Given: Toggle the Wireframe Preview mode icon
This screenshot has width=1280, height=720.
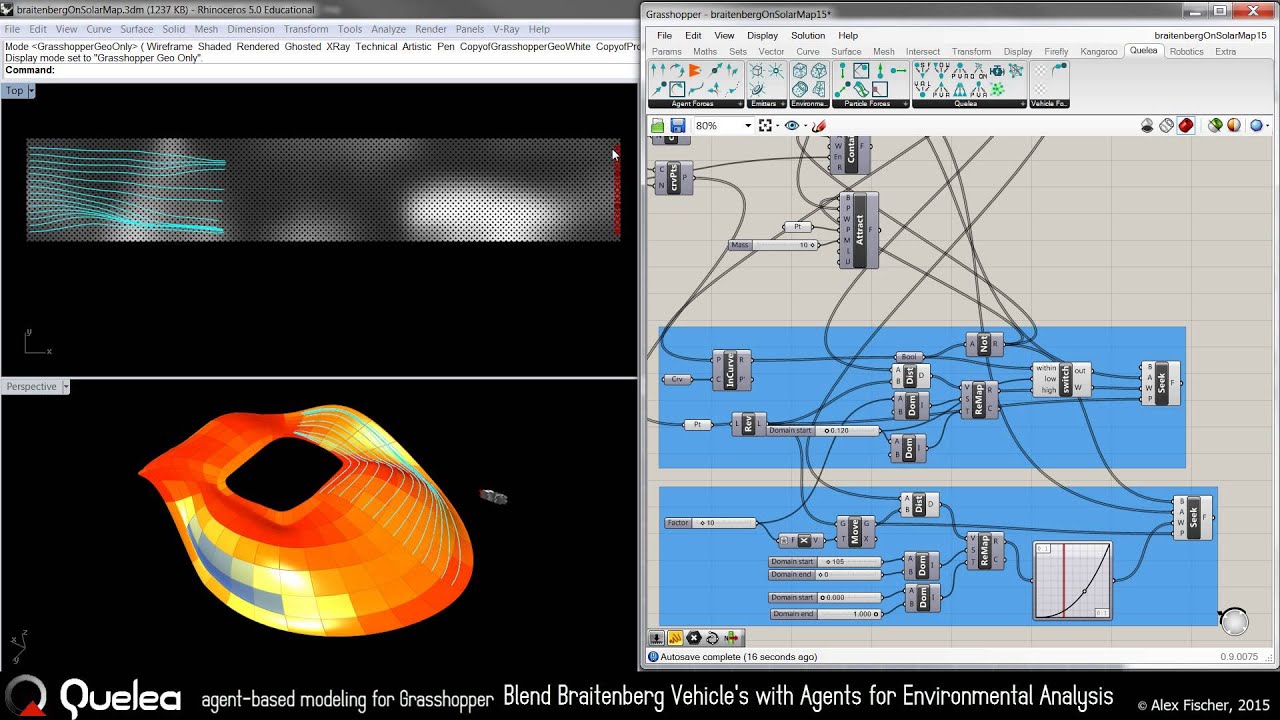Looking at the screenshot, I should (x=1166, y=126).
